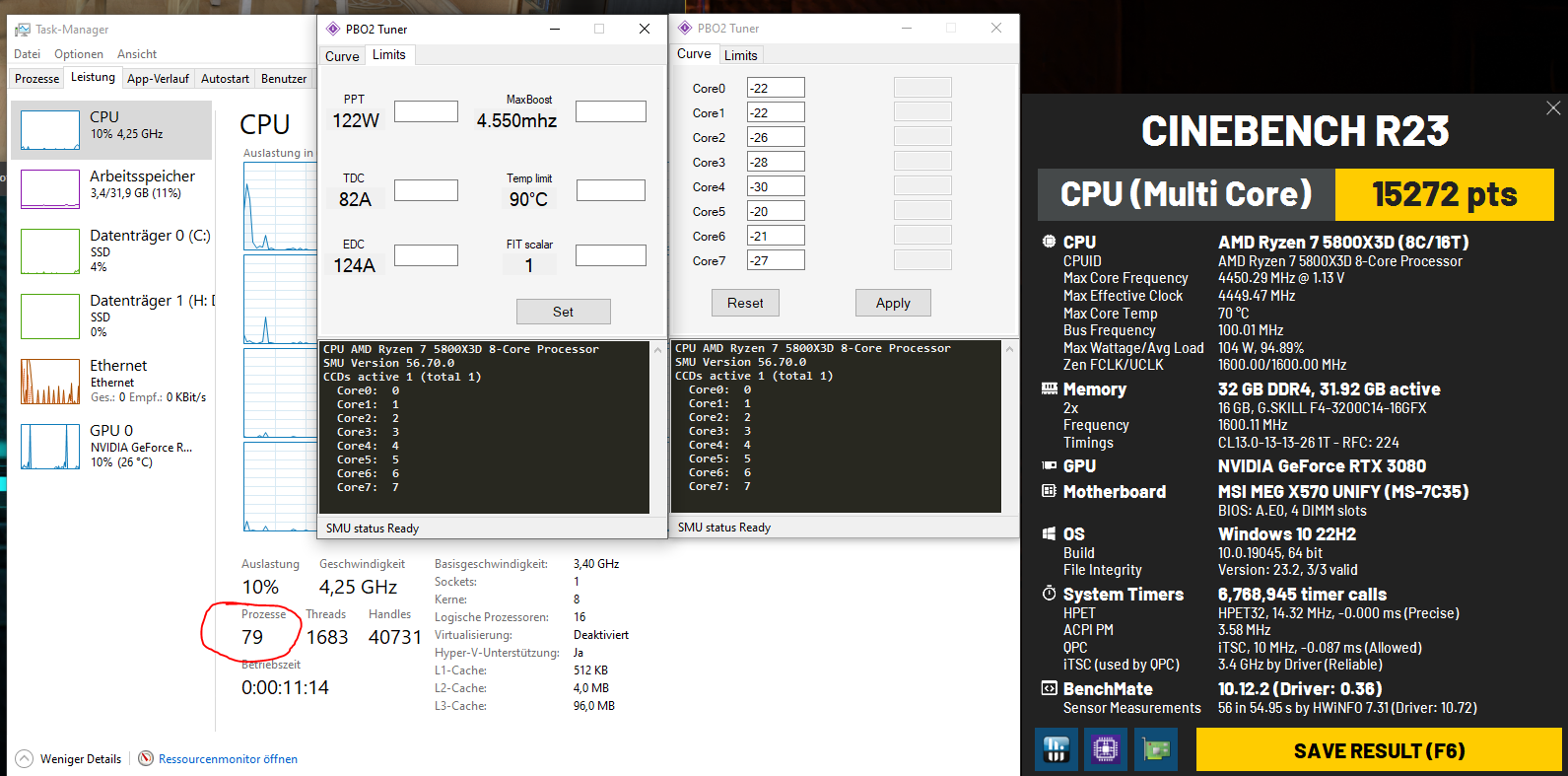Click the Ressourcenmonitor icon at bottom
The image size is (1568, 776).
(x=146, y=758)
